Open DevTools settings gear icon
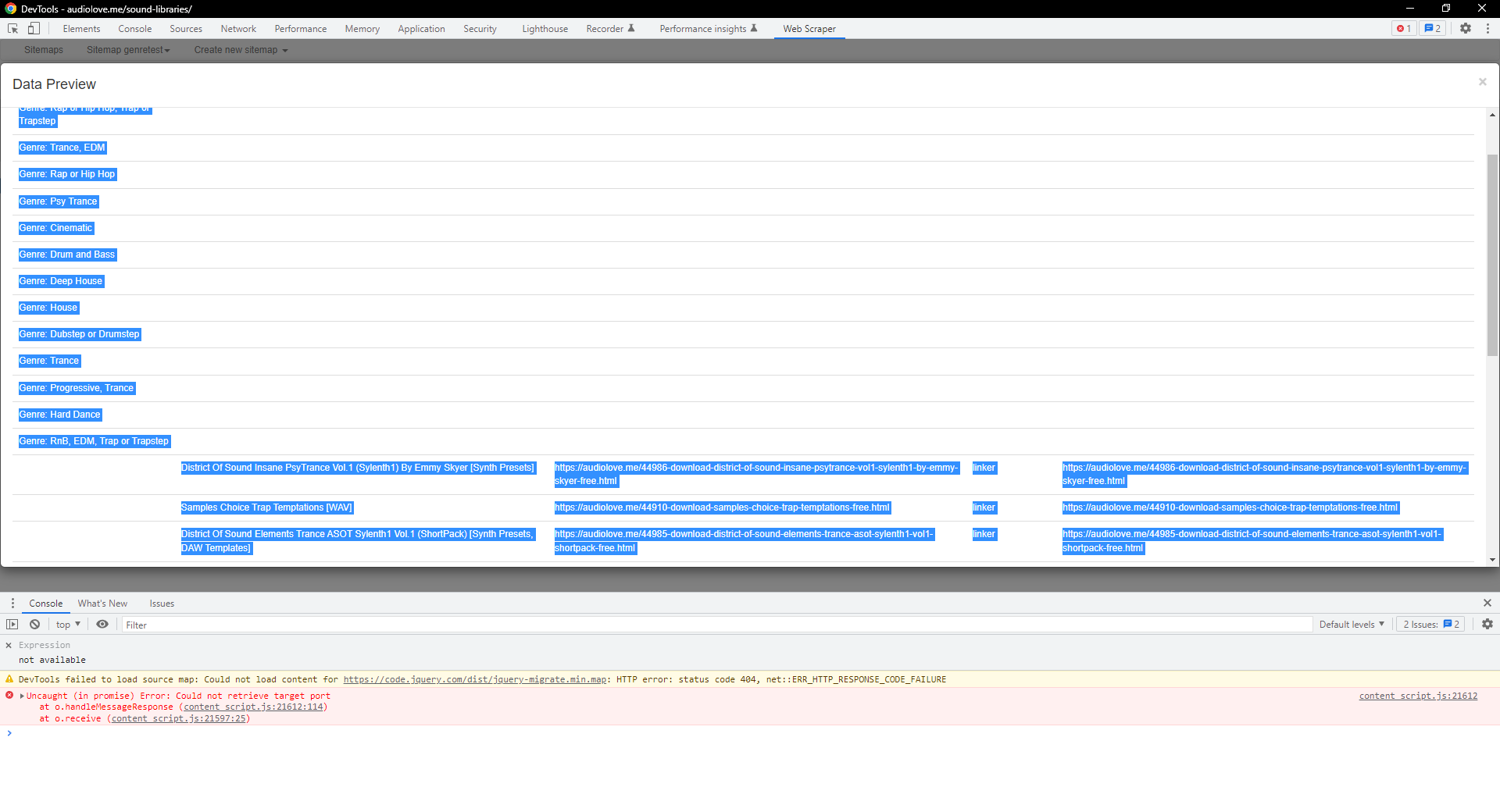Image resolution: width=1500 pixels, height=812 pixels. tap(1466, 29)
